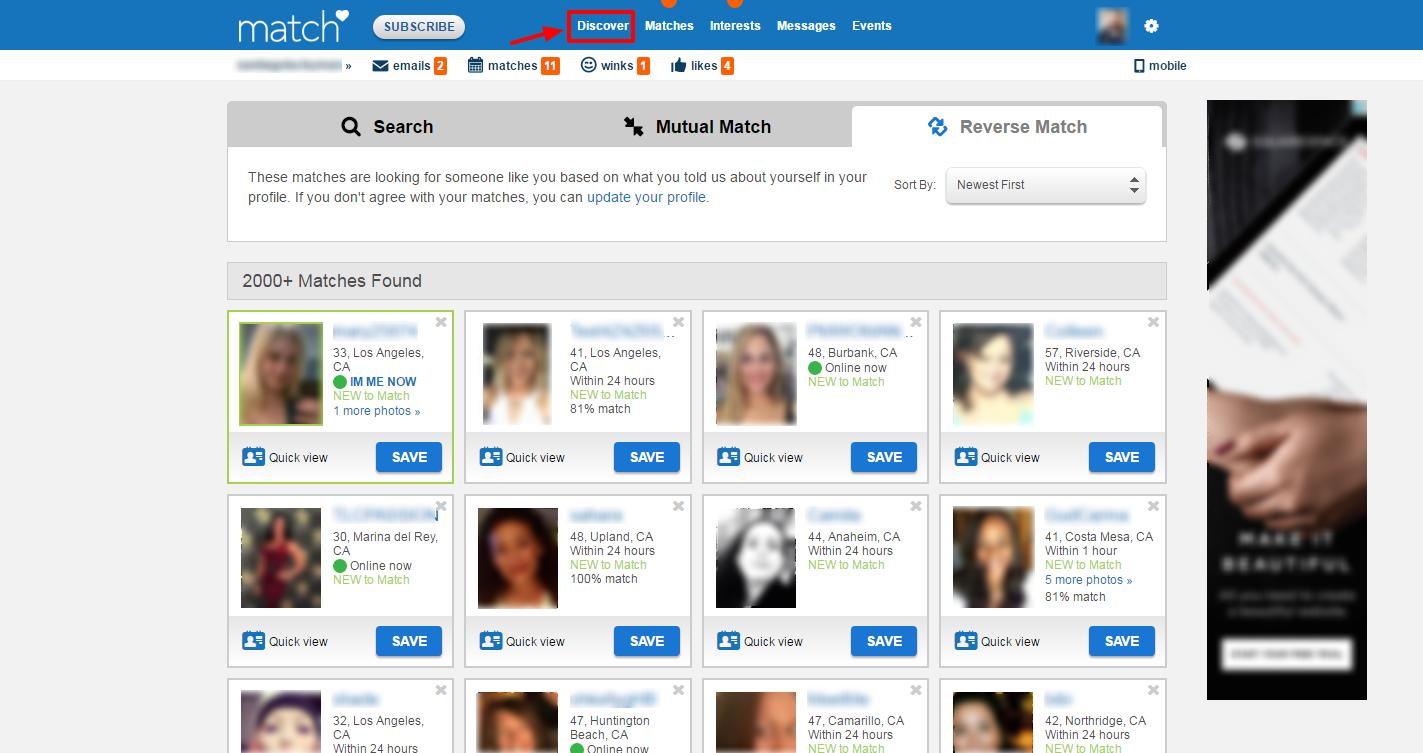Image resolution: width=1423 pixels, height=753 pixels.
Task: Click the likes count badge 4
Action: click(x=727, y=66)
